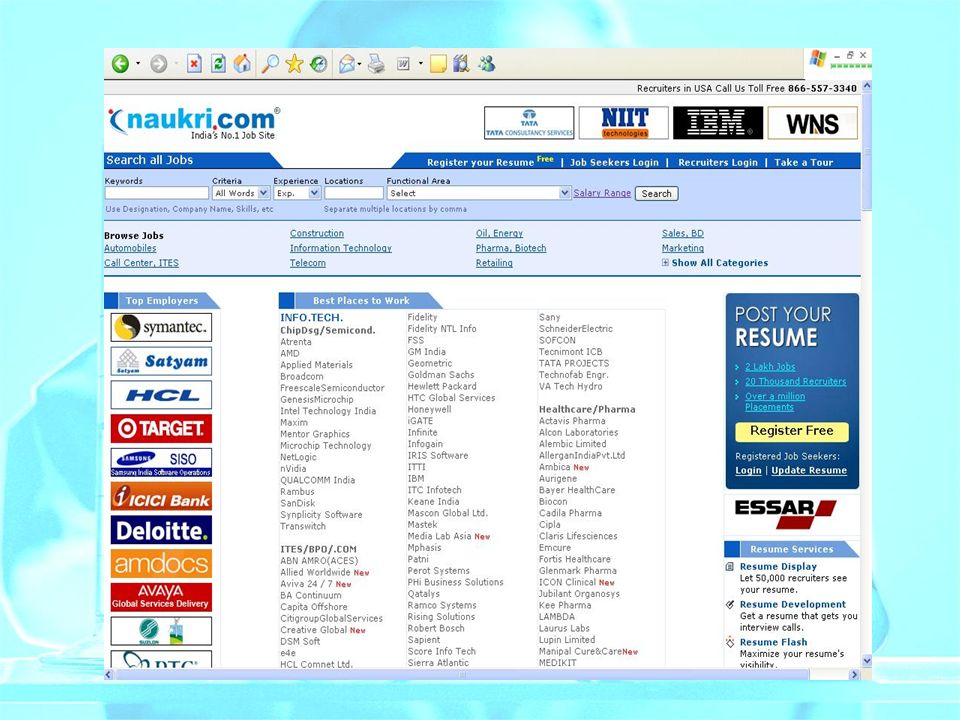Viewport: 960px width, 720px height.
Task: Open the ESSAR advertisement logo
Action: pyautogui.click(x=785, y=513)
